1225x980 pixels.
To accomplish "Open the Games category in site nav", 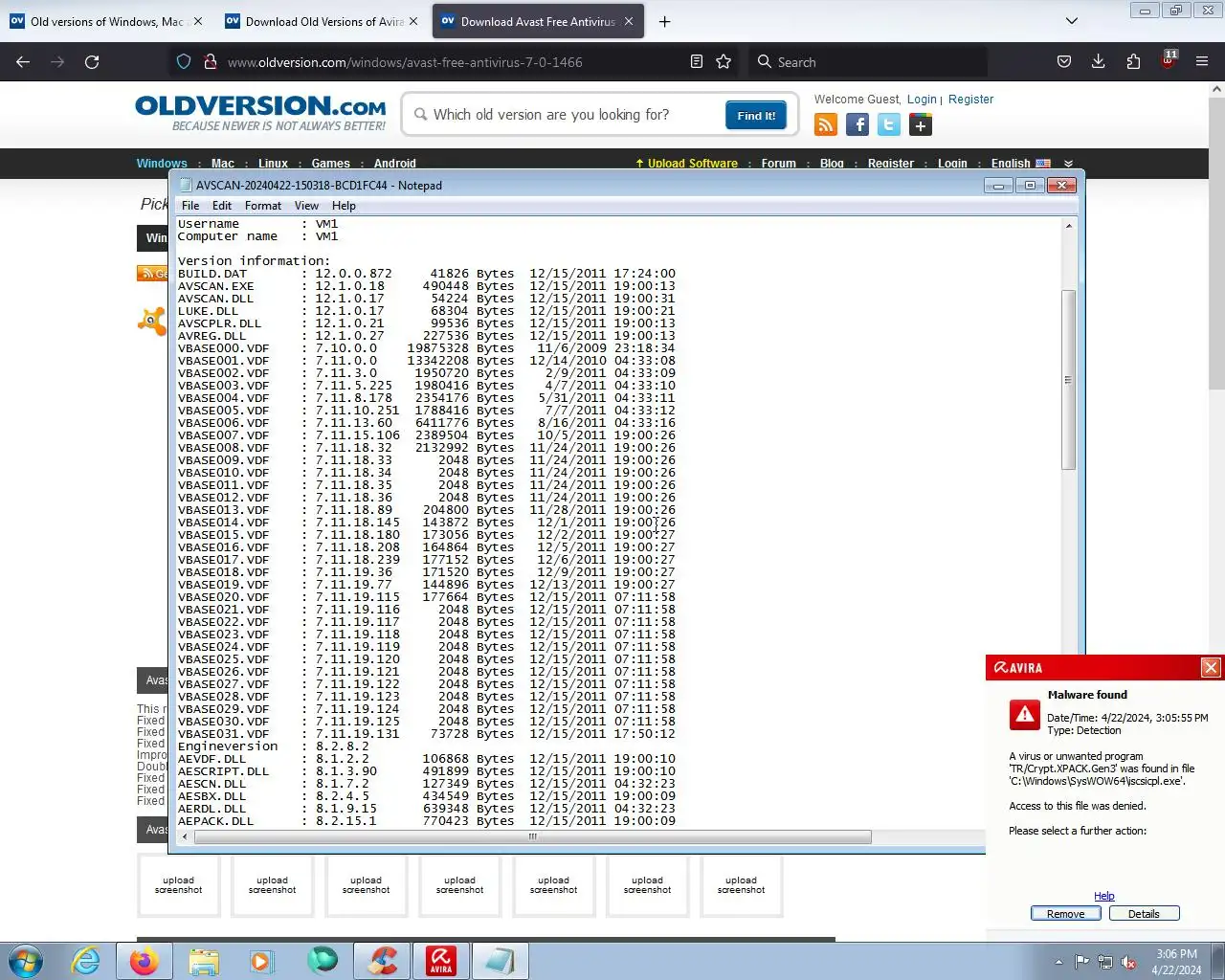I will (331, 164).
